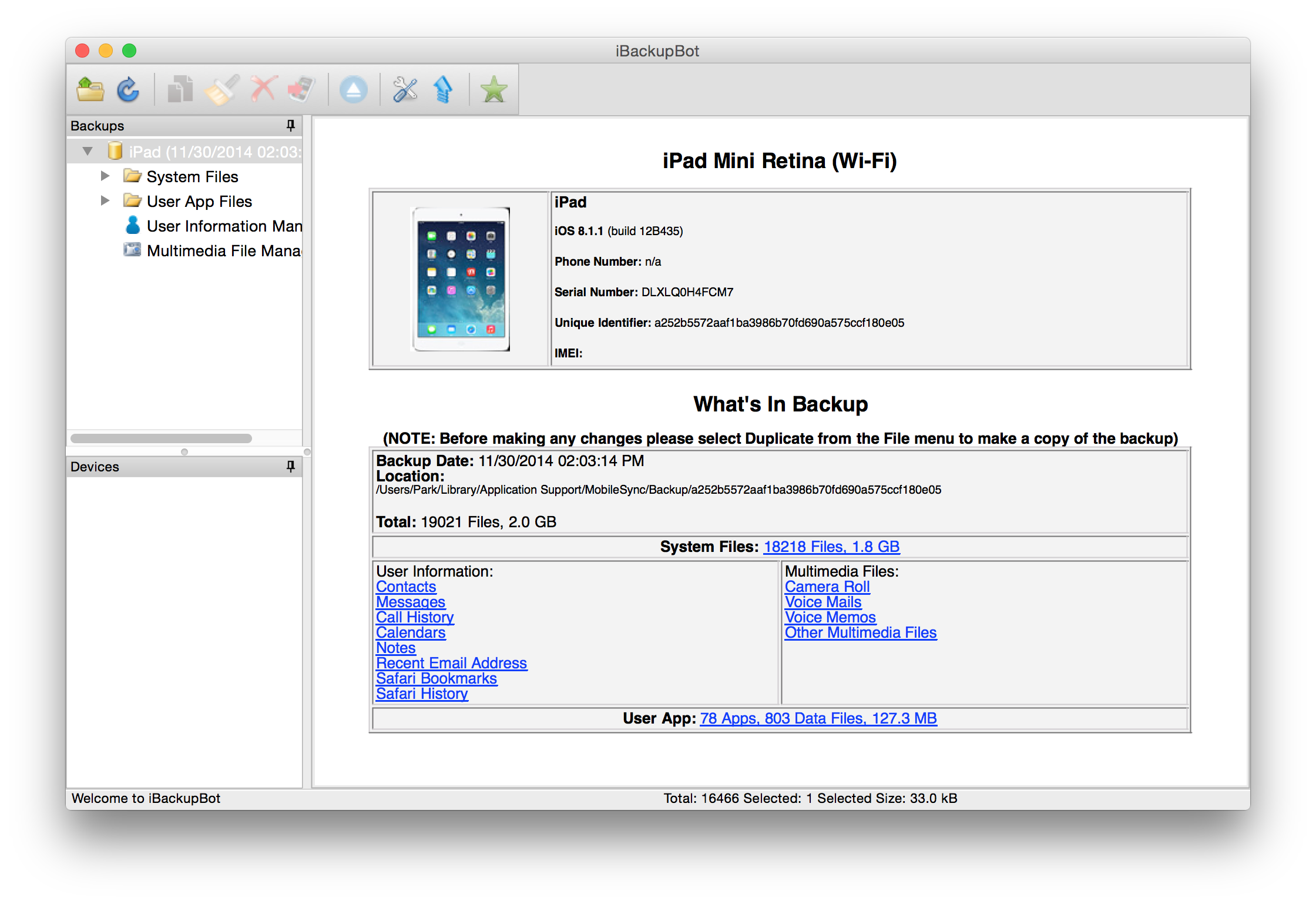Click the cleanup brush toolbar icon
This screenshot has width=1316, height=904.
tap(221, 90)
